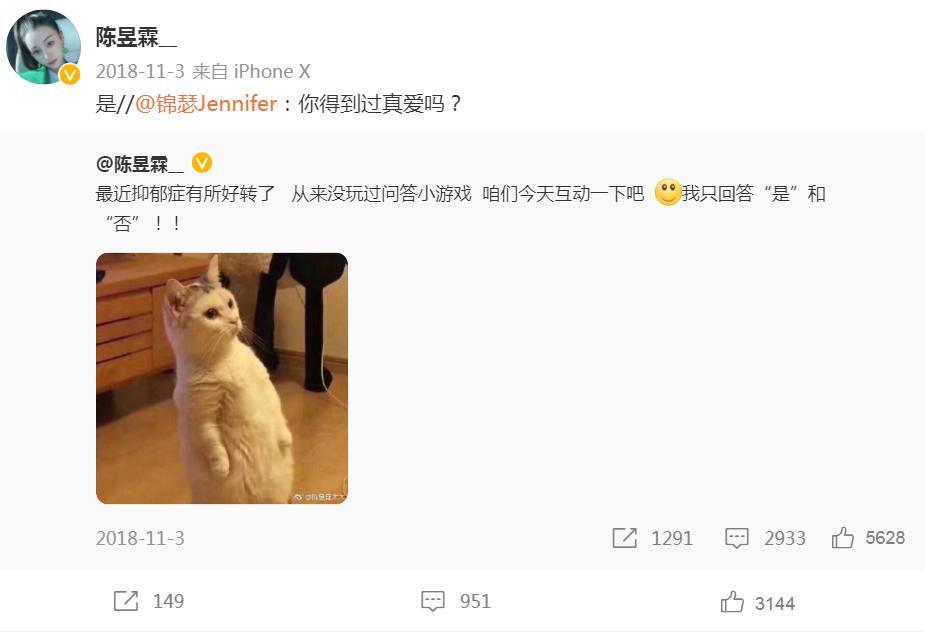Click the 来自 iPhone X source label
Screen dimensions: 925x632
coord(251,71)
